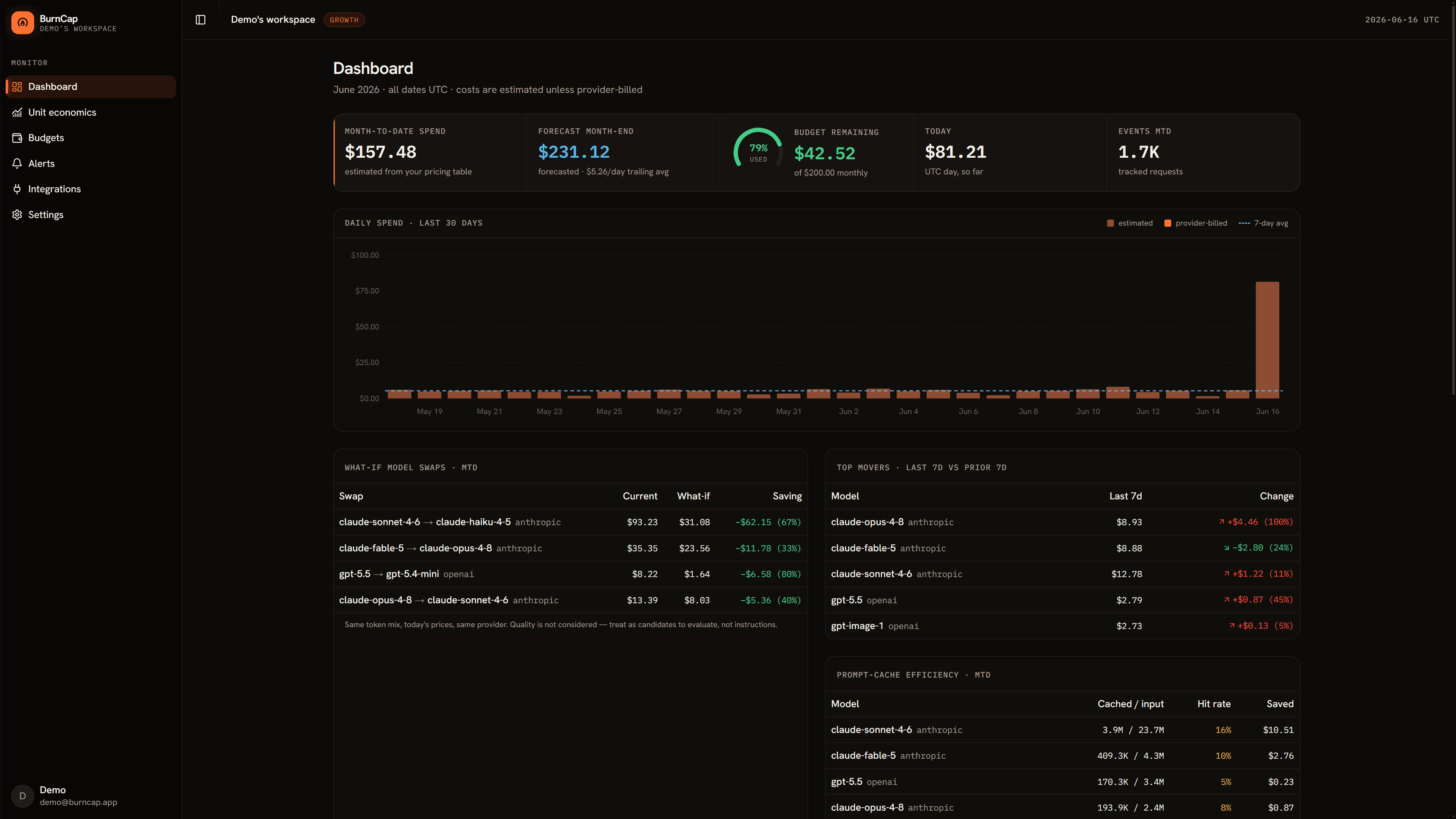Click gpt-image-1 in Top Movers

pyautogui.click(x=857, y=626)
